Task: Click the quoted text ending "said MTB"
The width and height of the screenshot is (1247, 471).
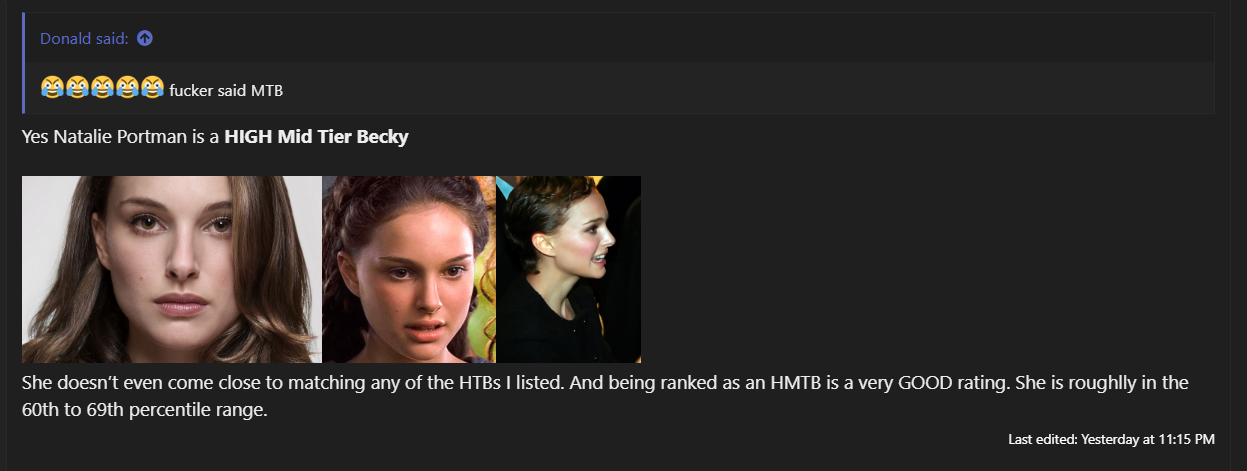Action: (x=226, y=90)
